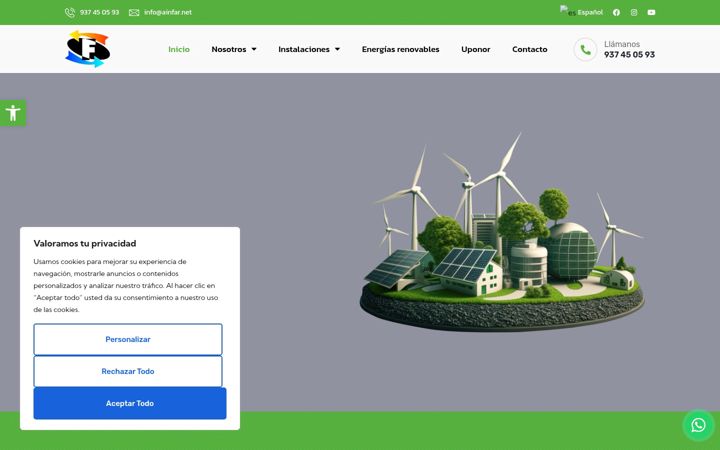Click the Rechazar Todo button
The height and width of the screenshot is (450, 720).
coord(128,371)
